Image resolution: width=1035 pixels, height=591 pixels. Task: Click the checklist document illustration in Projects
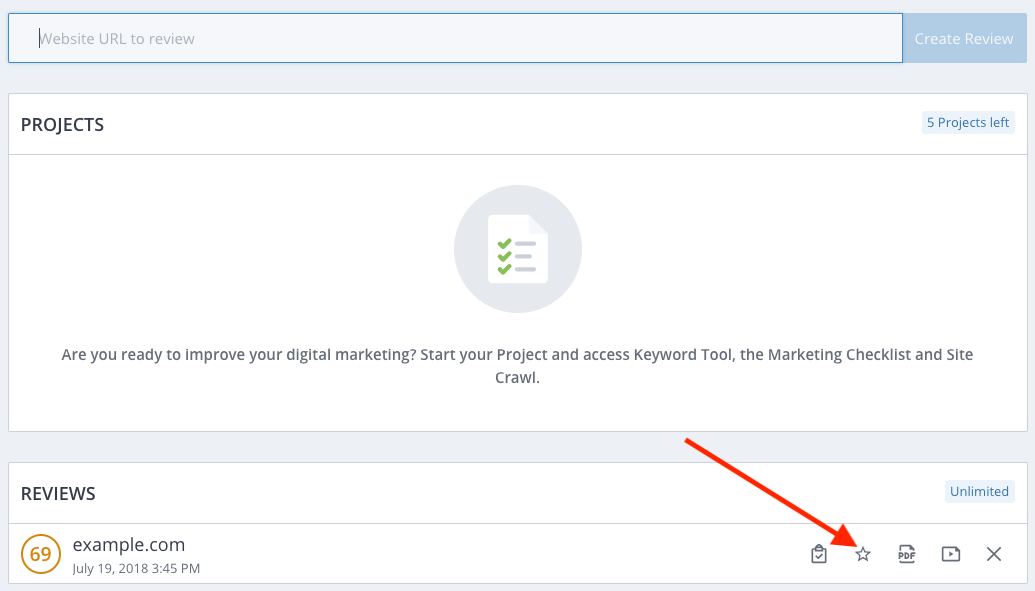(x=518, y=249)
